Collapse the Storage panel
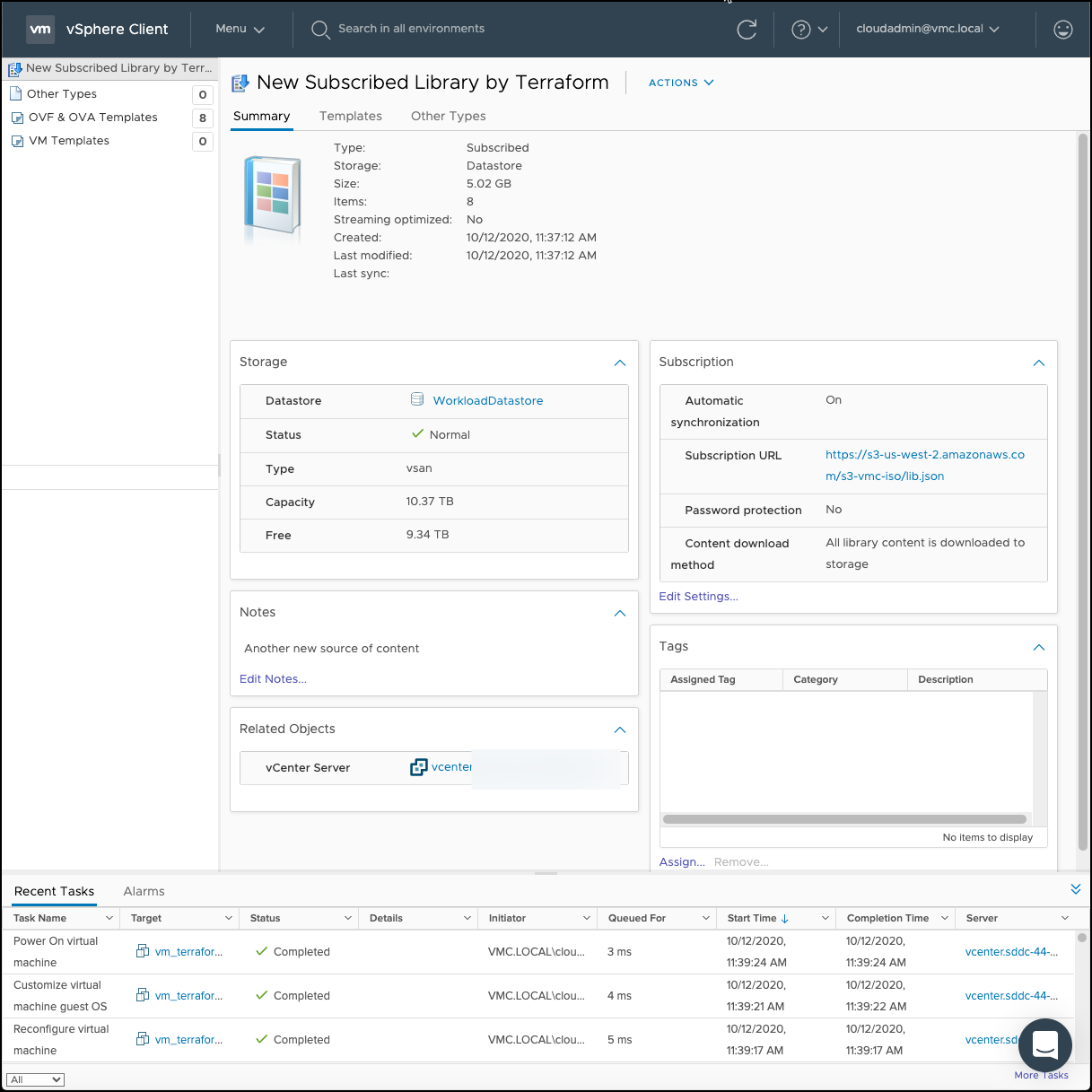 tap(619, 363)
